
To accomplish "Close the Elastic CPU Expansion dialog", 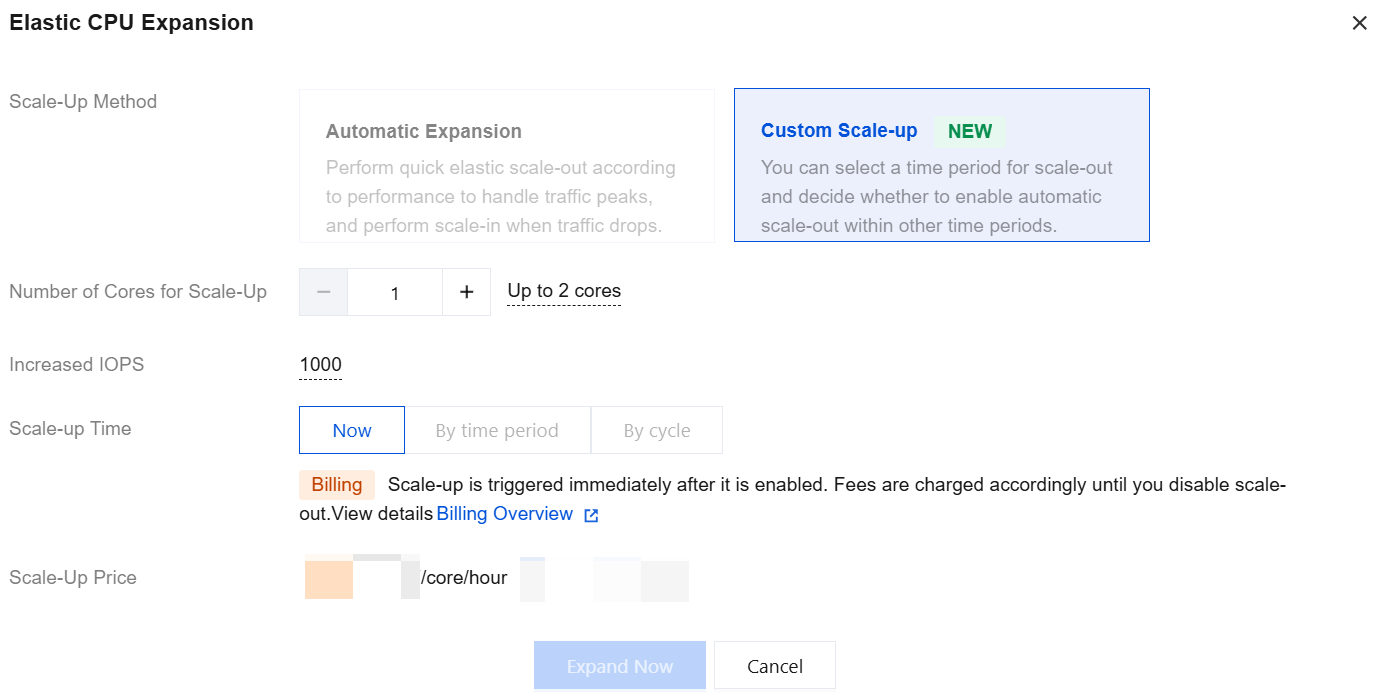I will pyautogui.click(x=1359, y=23).
